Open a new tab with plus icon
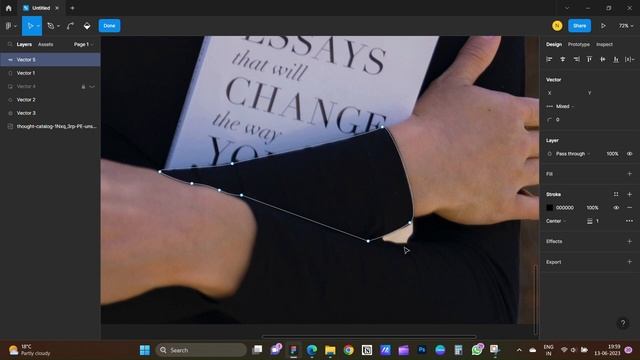 [72, 8]
